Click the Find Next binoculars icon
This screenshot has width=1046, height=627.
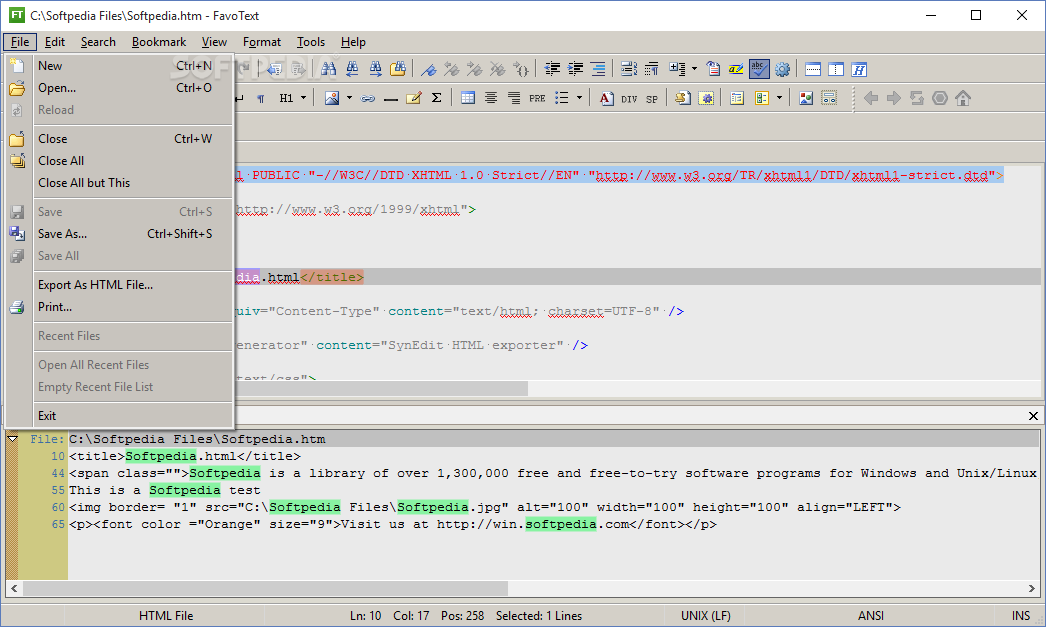tap(376, 69)
